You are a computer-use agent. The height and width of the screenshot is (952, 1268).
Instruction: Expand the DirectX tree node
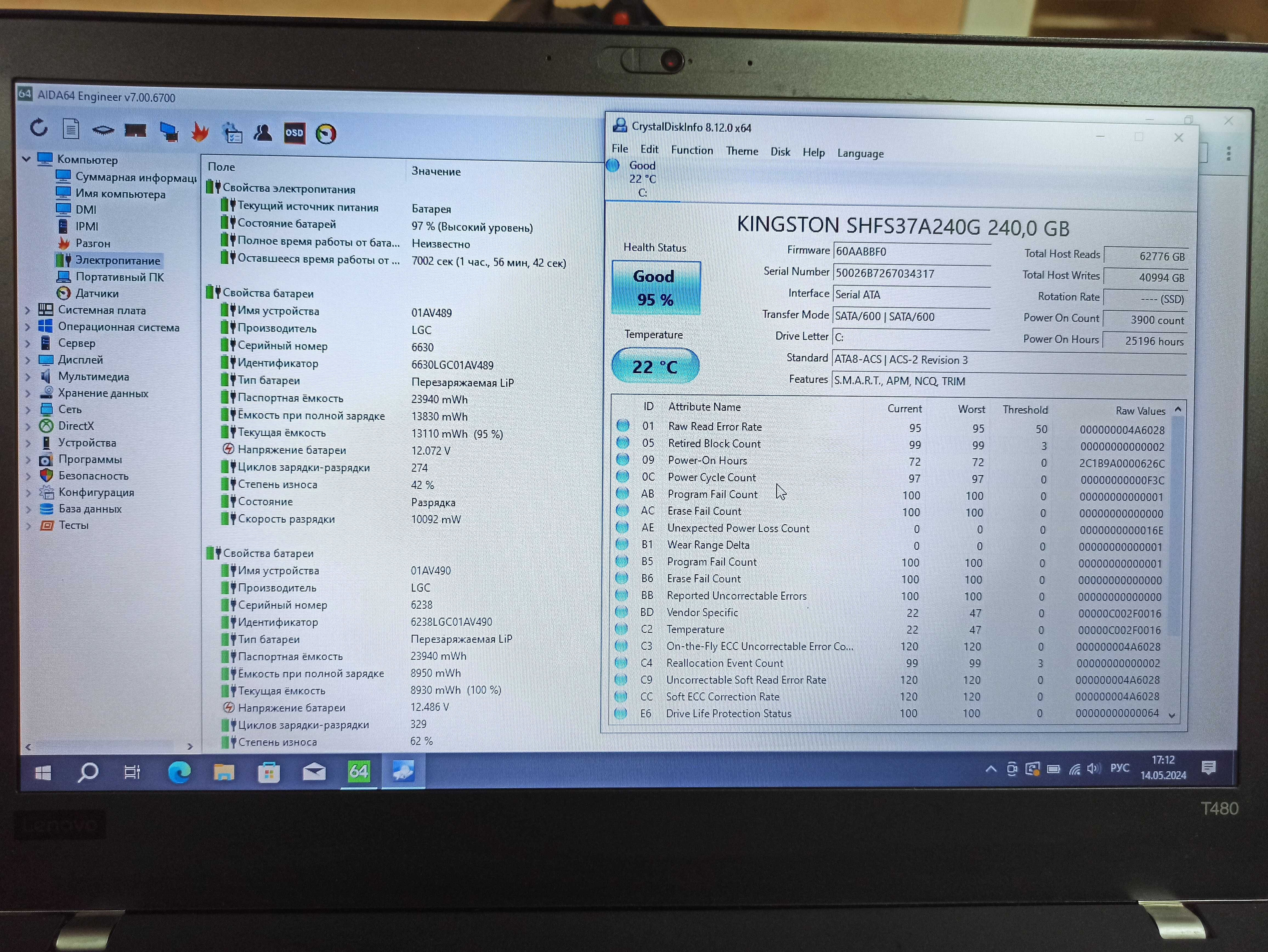coord(27,426)
